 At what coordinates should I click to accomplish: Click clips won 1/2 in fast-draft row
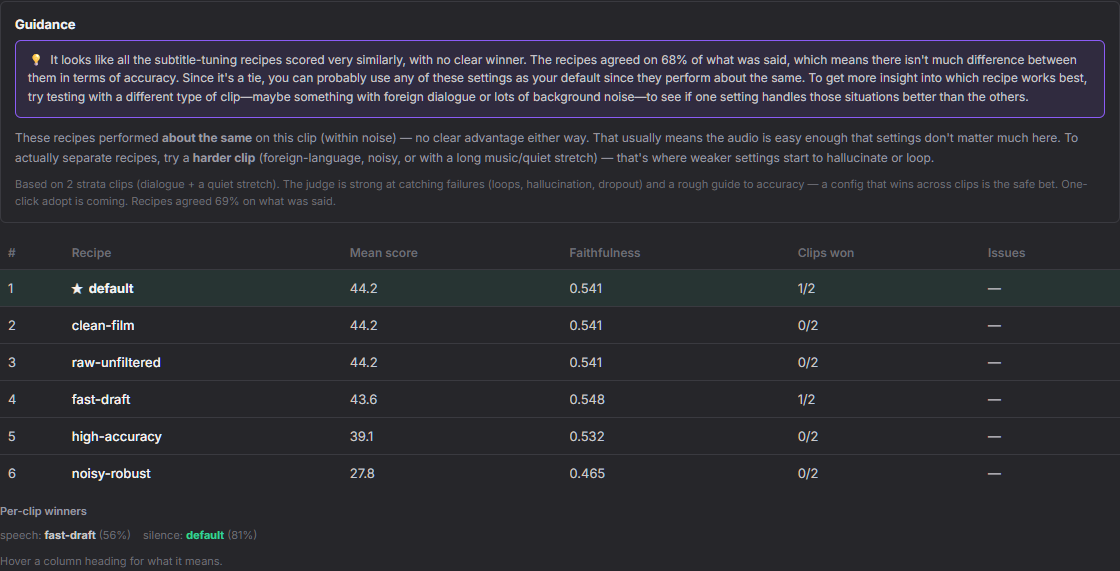pos(806,400)
